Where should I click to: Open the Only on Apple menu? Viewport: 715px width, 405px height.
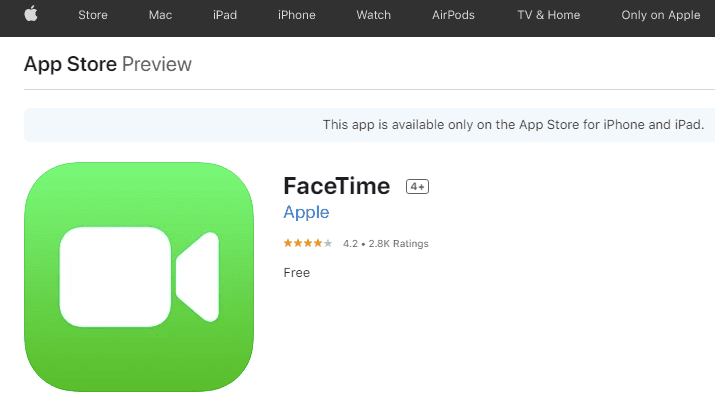(660, 15)
